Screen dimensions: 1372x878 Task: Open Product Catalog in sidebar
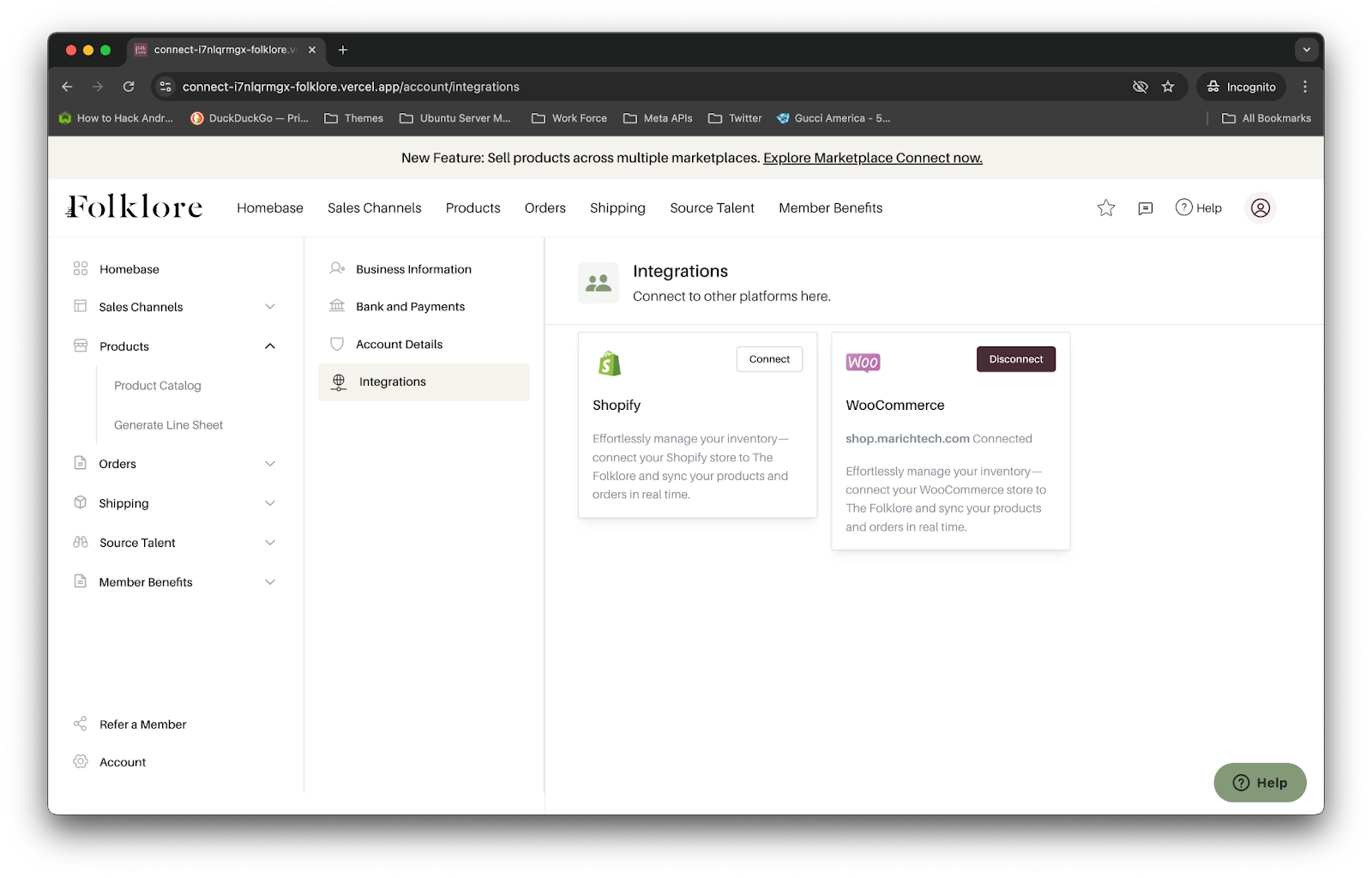[x=158, y=386]
